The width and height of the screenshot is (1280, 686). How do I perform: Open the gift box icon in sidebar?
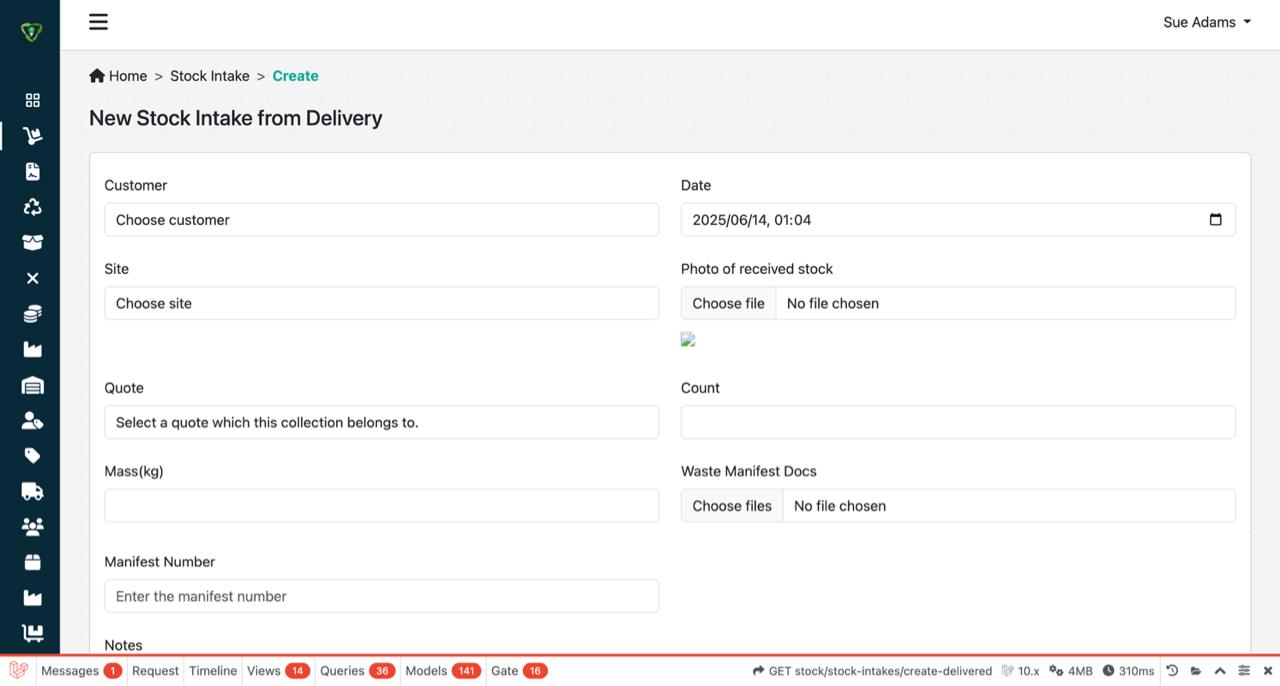33,562
